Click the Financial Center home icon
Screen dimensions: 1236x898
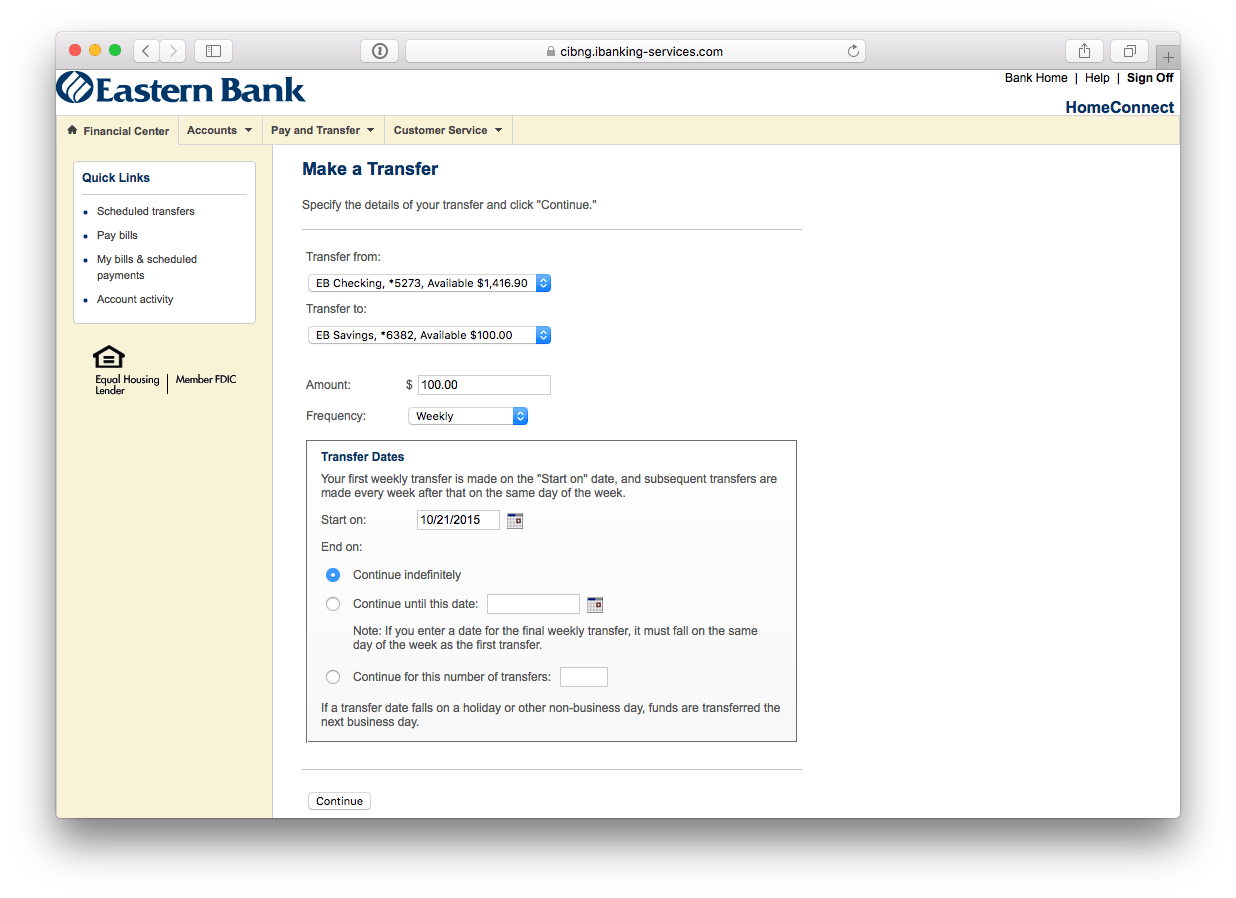click(x=72, y=130)
